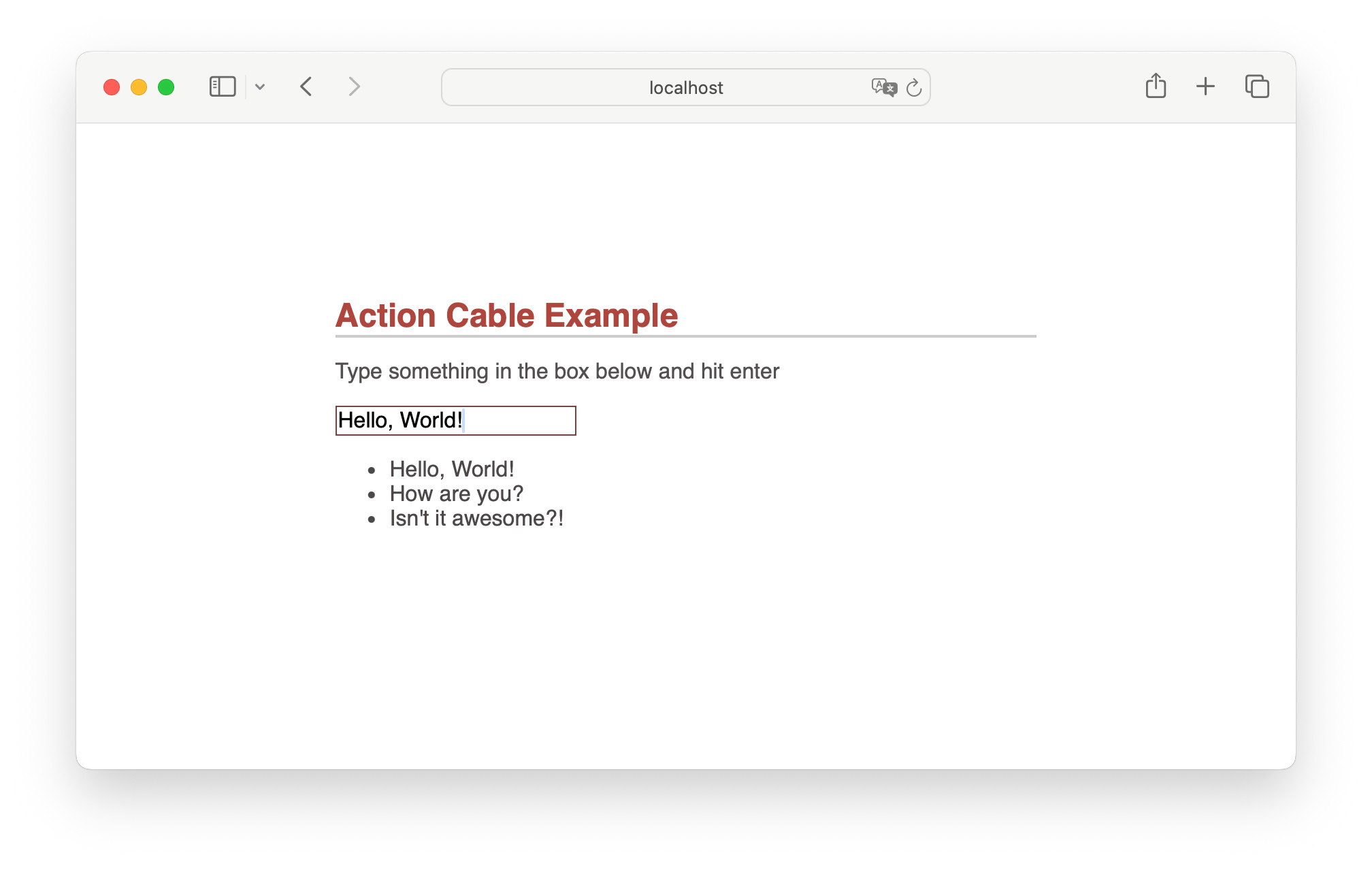Click the translate page icon
The image size is (1372, 870).
click(883, 87)
